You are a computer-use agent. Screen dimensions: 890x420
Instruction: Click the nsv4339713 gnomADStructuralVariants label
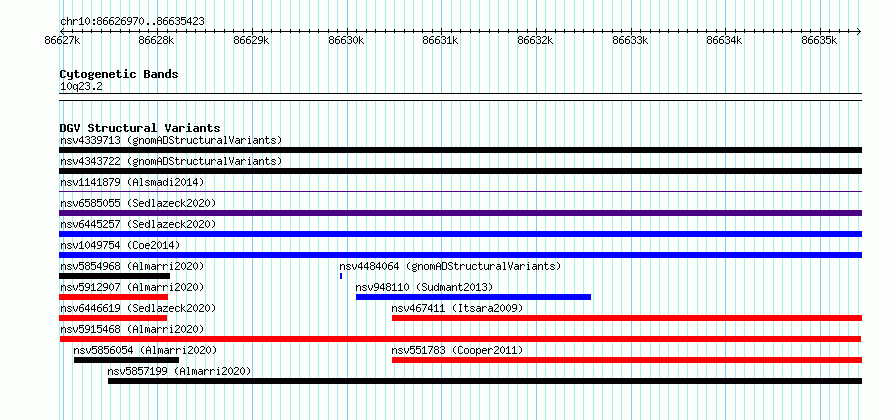point(171,140)
